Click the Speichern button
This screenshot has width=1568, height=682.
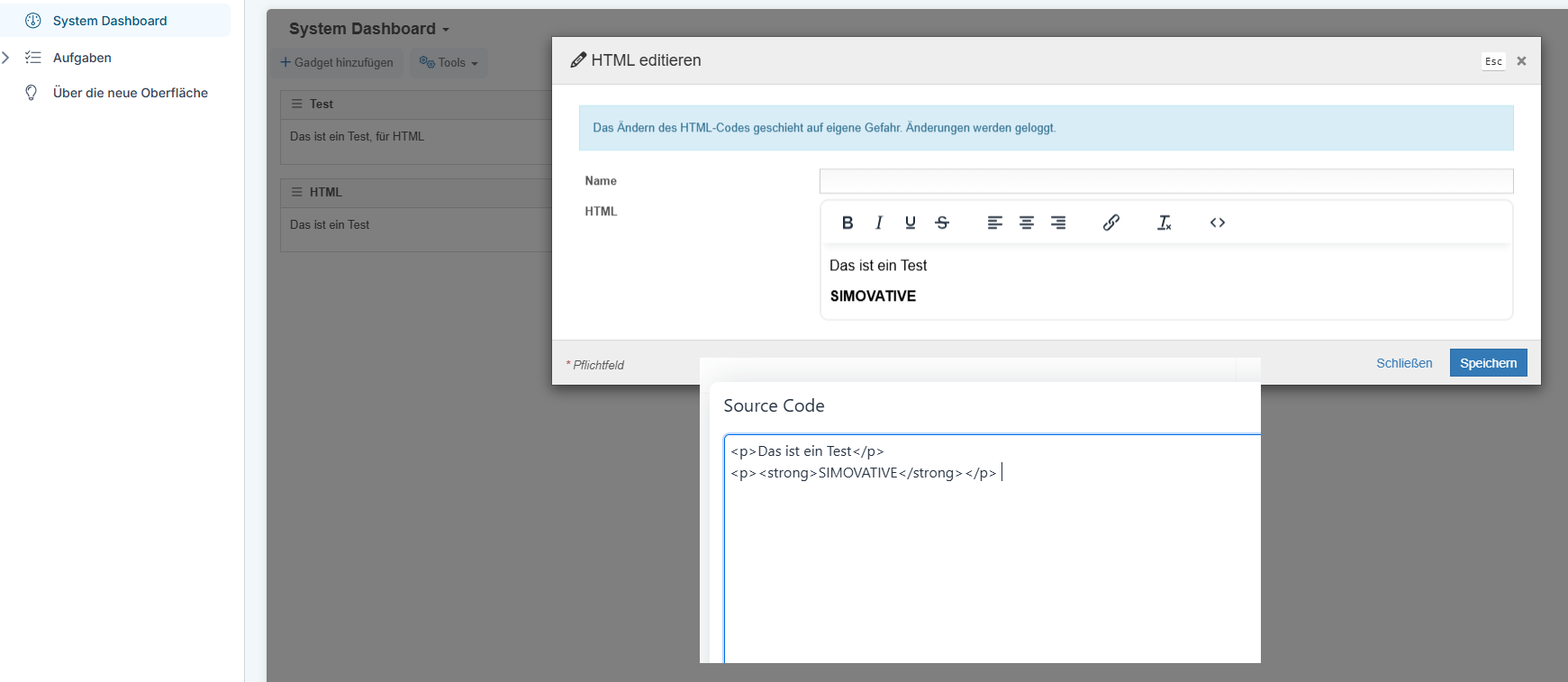pos(1489,362)
